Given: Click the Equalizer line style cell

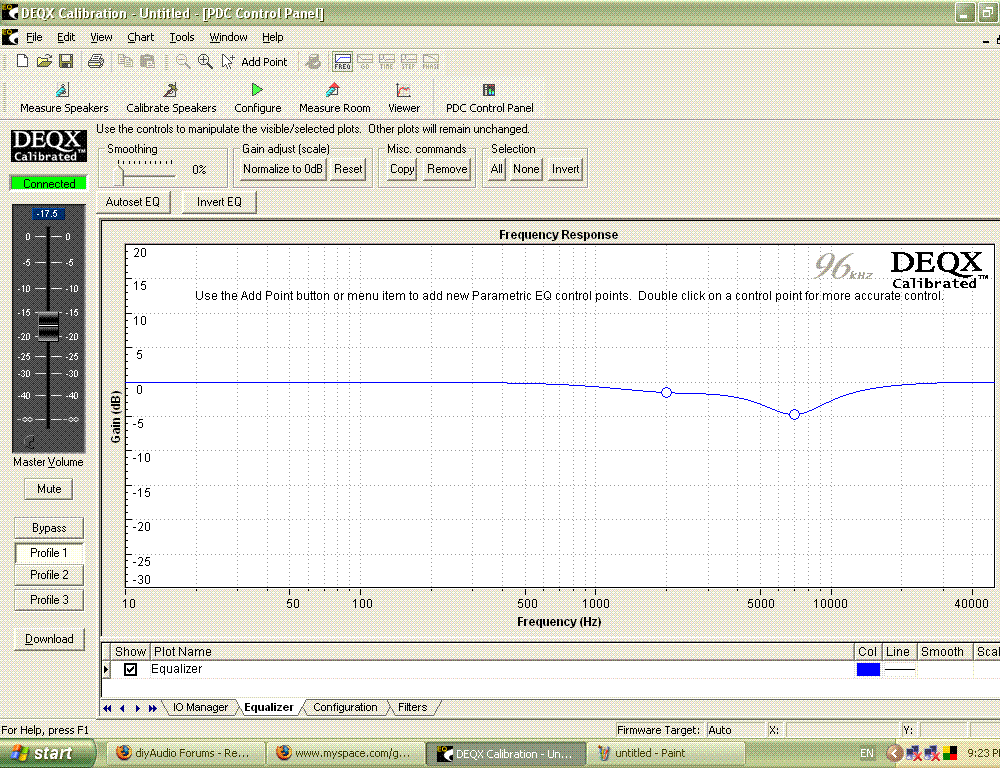Looking at the screenshot, I should pos(900,669).
